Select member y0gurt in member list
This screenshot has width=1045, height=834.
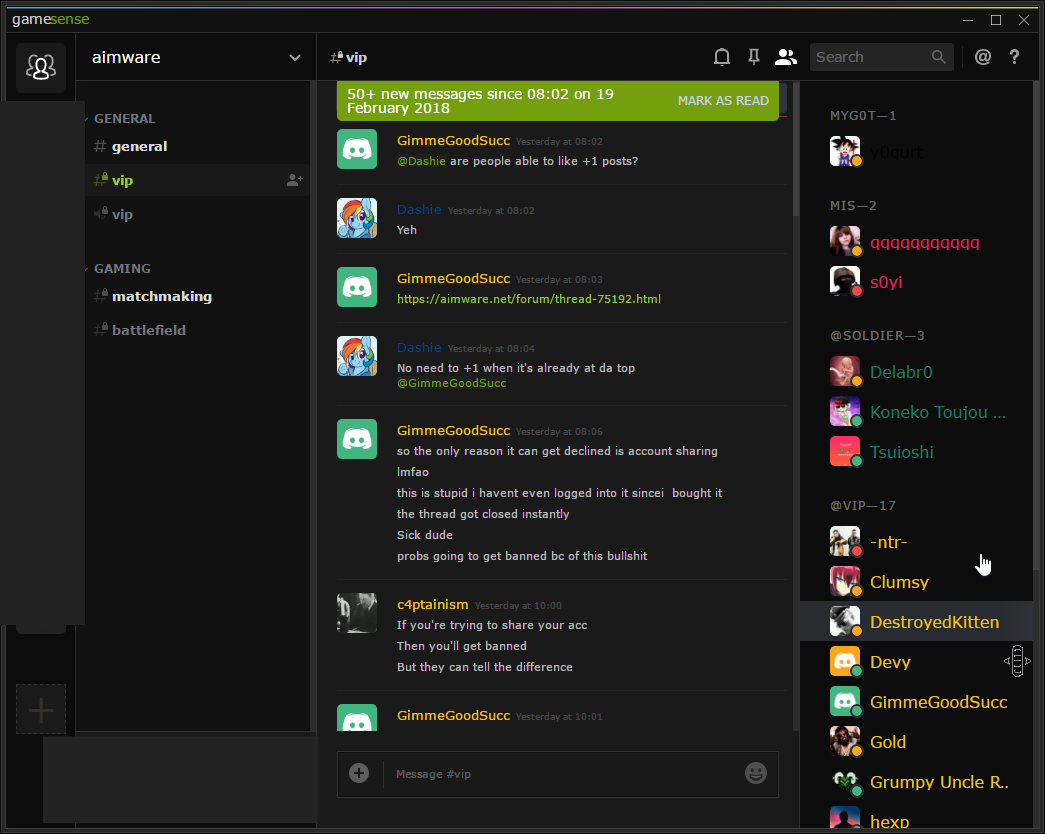pos(916,152)
